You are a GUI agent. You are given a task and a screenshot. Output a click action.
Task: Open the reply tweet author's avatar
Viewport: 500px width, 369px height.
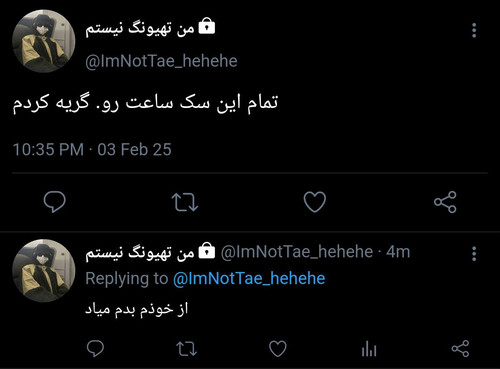coord(44,271)
